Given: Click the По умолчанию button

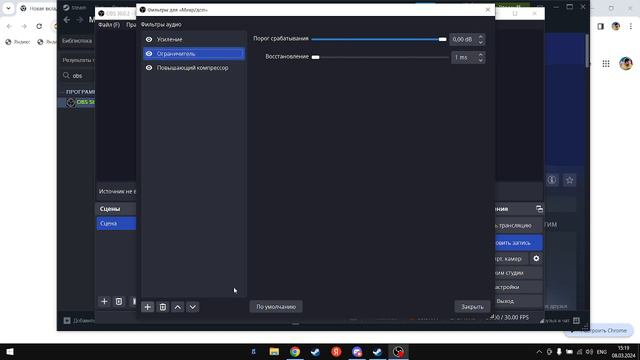Looking at the screenshot, I should 276,307.
